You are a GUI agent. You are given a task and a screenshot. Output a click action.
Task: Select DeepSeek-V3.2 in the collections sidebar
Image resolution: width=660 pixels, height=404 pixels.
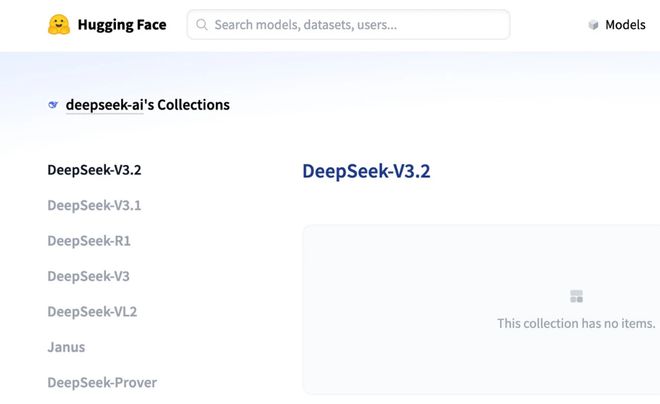pos(94,170)
